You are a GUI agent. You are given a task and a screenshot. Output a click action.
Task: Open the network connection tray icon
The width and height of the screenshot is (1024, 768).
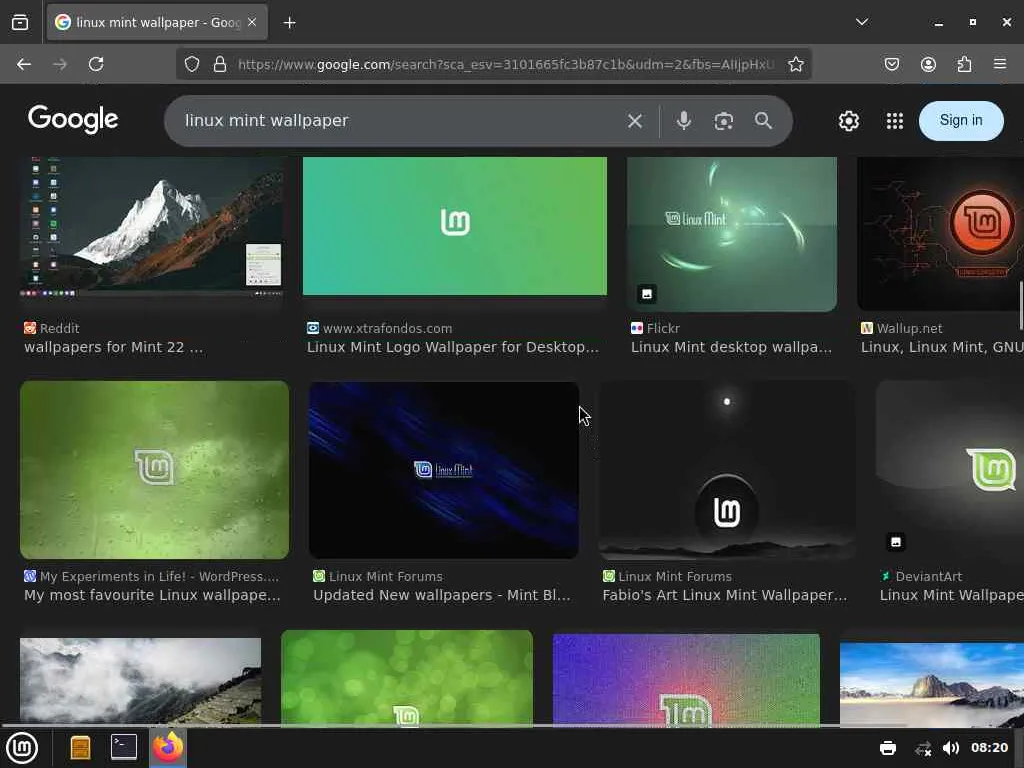(x=923, y=748)
